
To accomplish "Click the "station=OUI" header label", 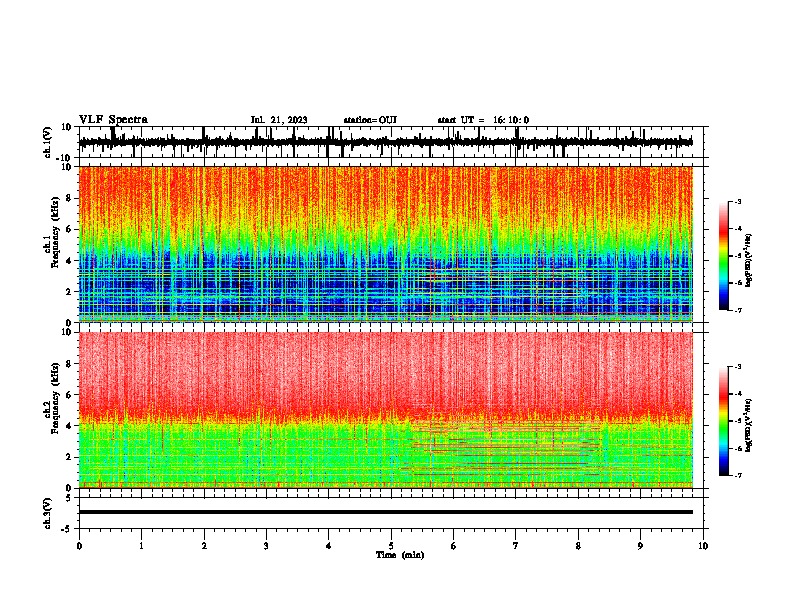I will click(x=370, y=120).
